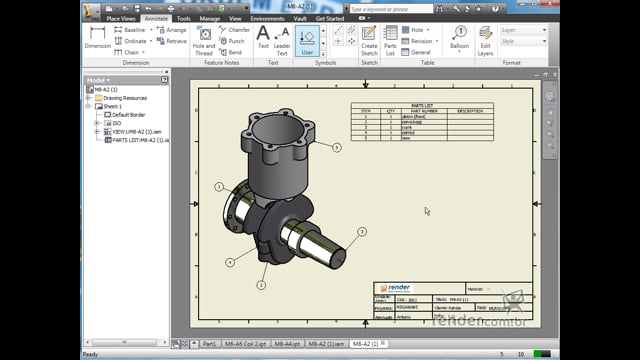The width and height of the screenshot is (640, 360).
Task: Click the search keyword input field
Action: tap(391, 9)
